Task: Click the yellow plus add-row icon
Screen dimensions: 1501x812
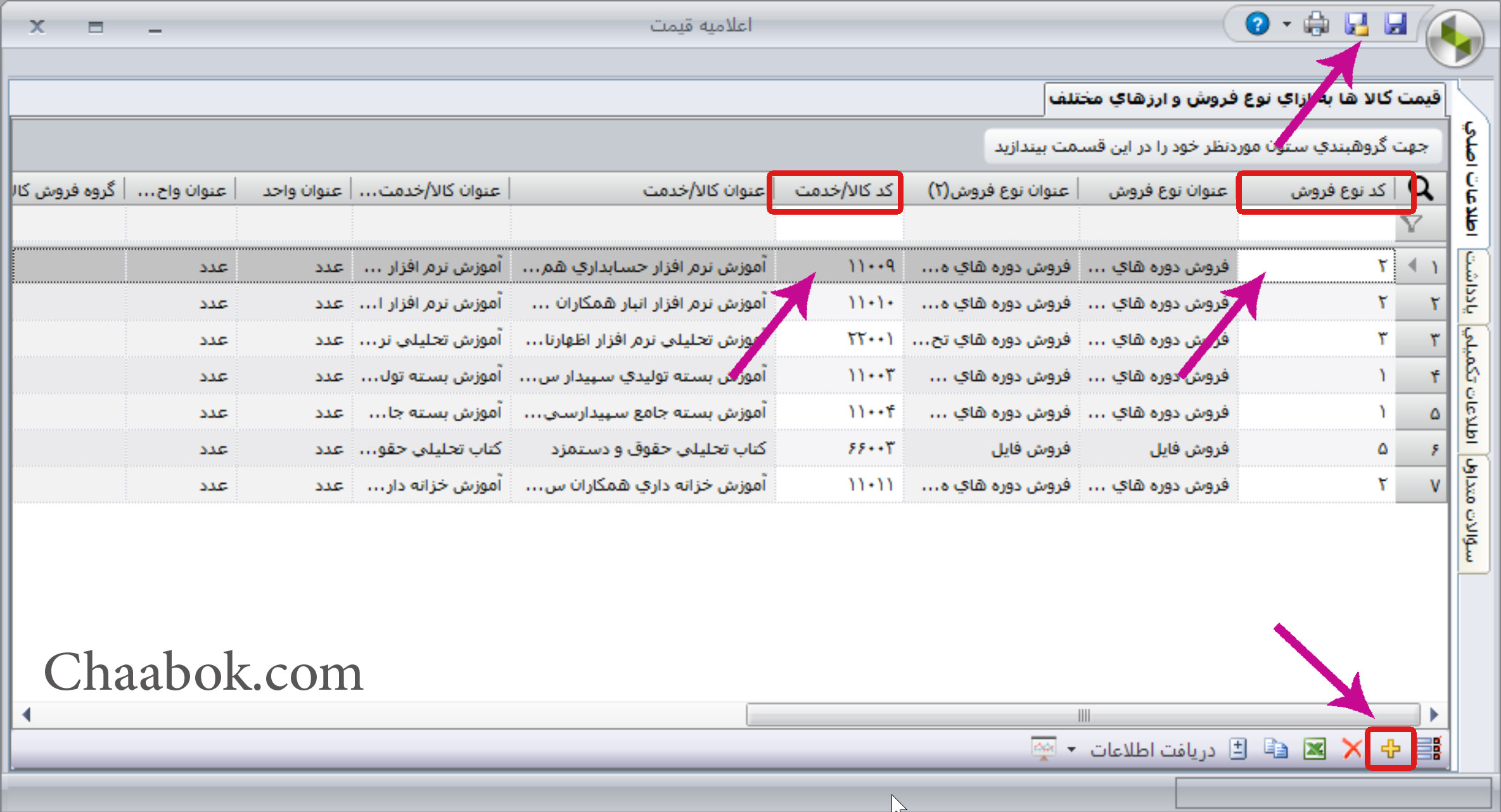Action: pyautogui.click(x=1391, y=749)
